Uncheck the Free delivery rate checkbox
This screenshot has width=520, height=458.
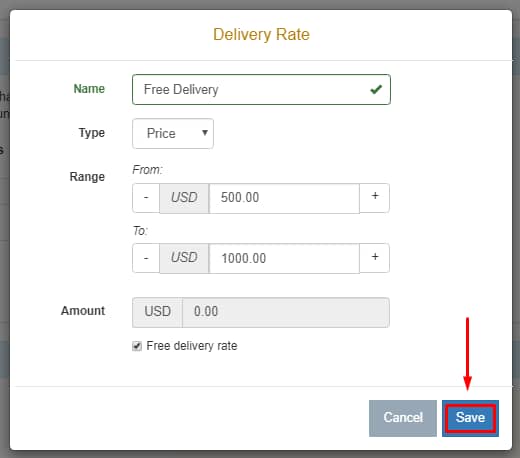tap(137, 346)
